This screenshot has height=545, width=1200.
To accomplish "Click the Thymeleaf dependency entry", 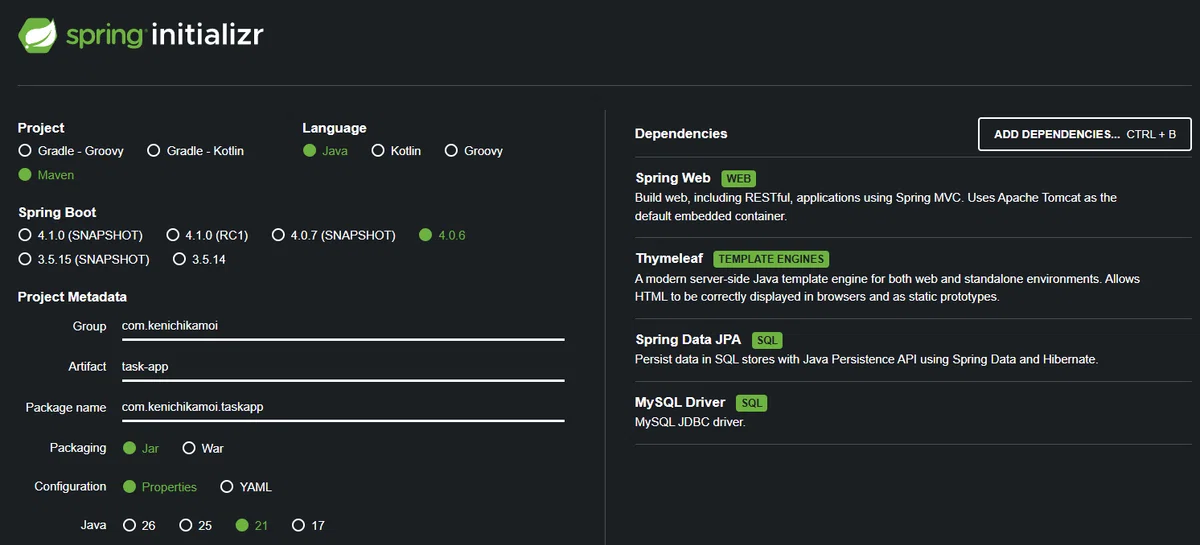I will tap(913, 277).
